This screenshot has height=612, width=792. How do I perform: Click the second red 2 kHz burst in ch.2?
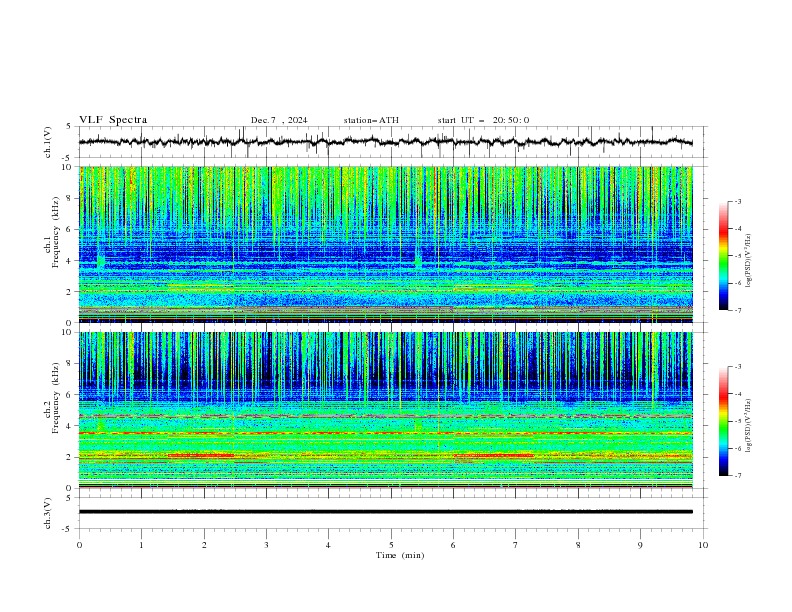494,456
